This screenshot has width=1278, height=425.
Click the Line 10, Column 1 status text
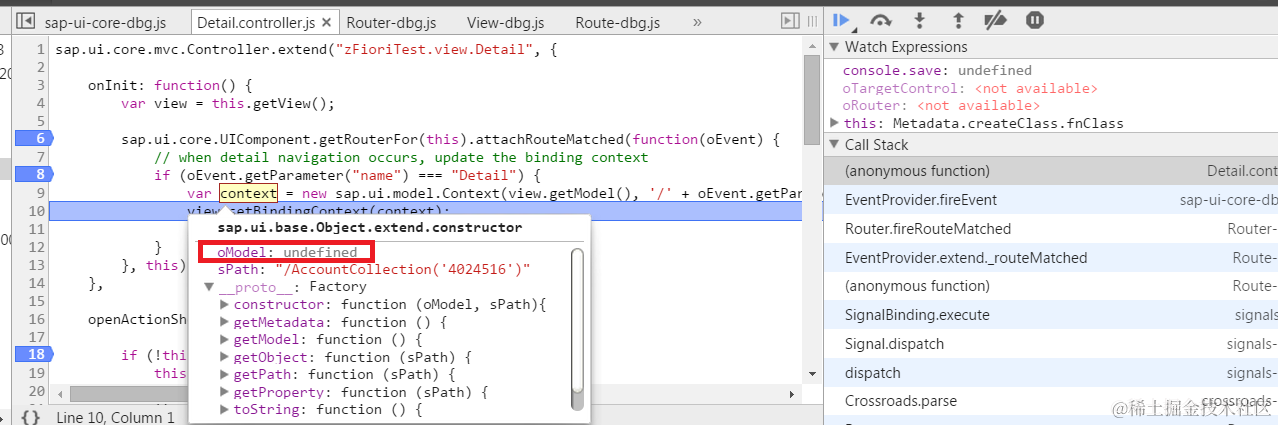[x=115, y=417]
